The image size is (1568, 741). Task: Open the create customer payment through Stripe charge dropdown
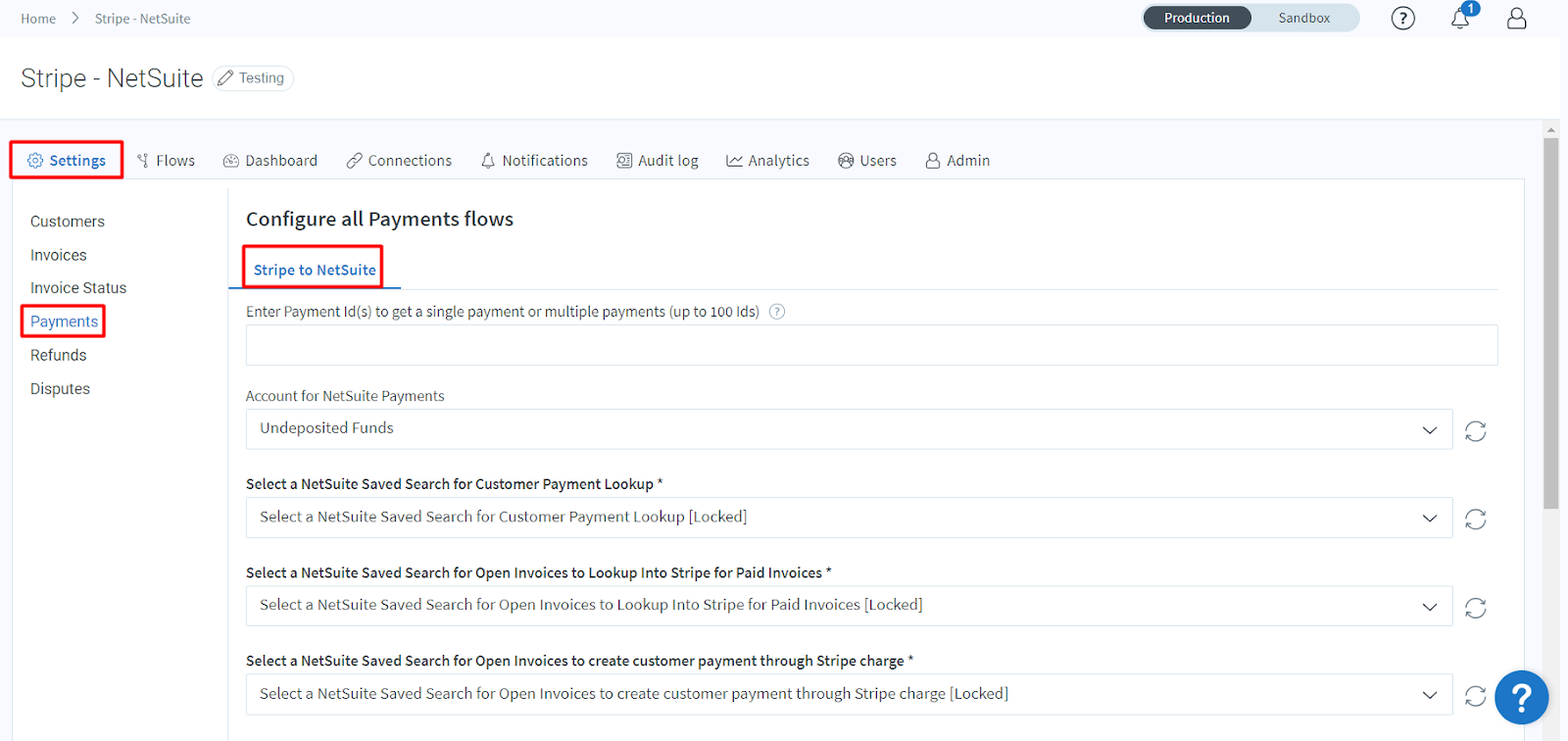pos(849,694)
